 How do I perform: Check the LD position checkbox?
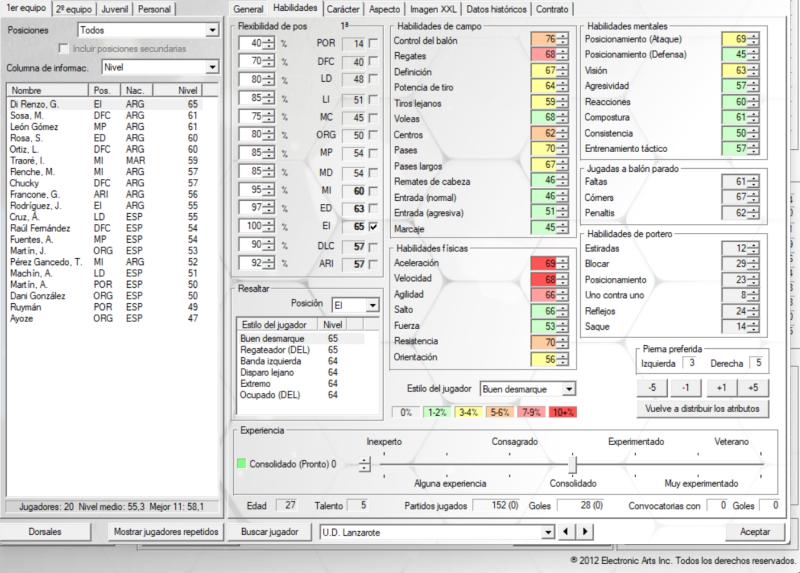point(373,79)
